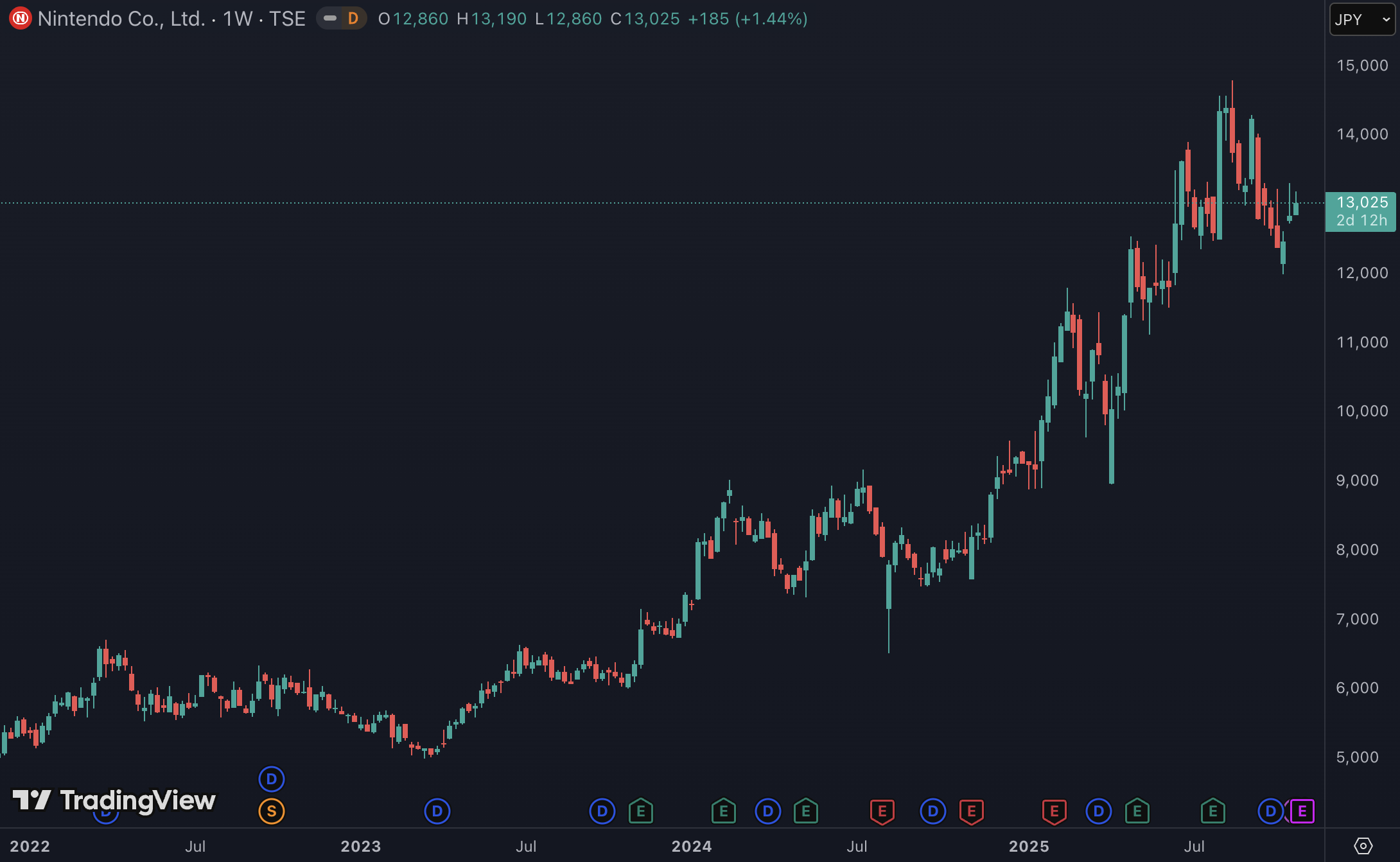Open the magenta upcoming earnings marker

pyautogui.click(x=1302, y=811)
